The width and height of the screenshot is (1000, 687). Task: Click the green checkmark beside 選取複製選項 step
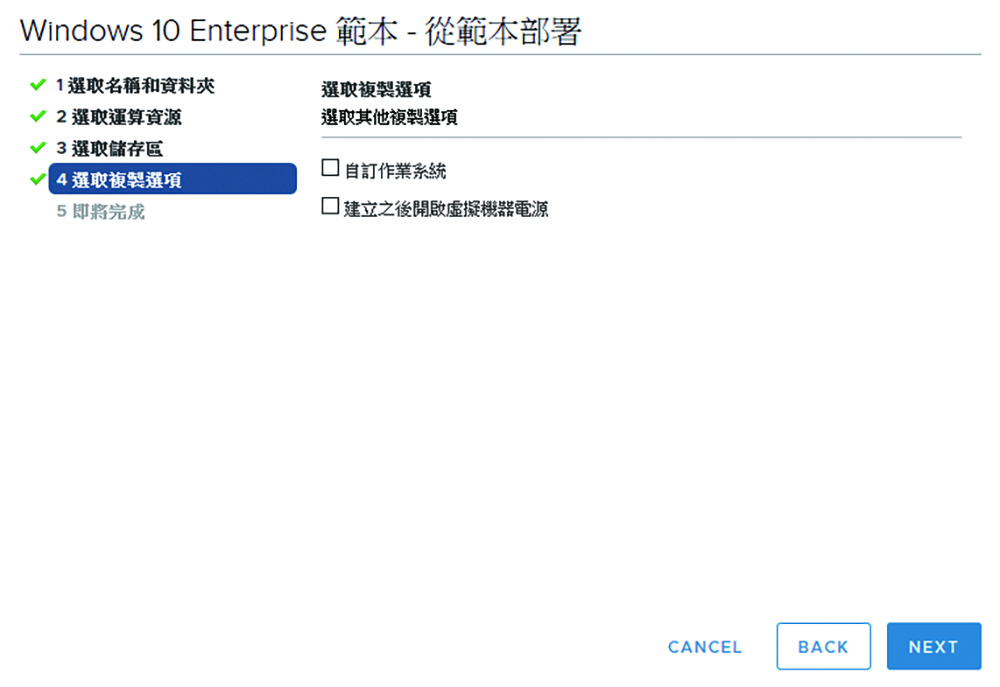(38, 179)
